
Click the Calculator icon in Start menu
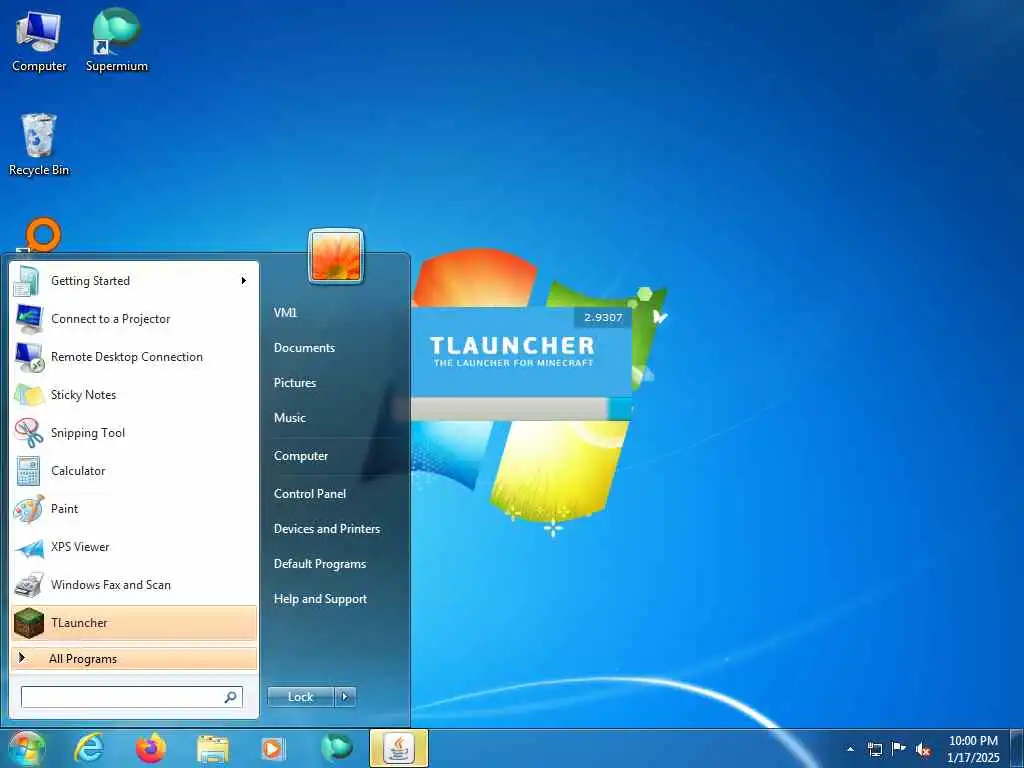(x=29, y=471)
